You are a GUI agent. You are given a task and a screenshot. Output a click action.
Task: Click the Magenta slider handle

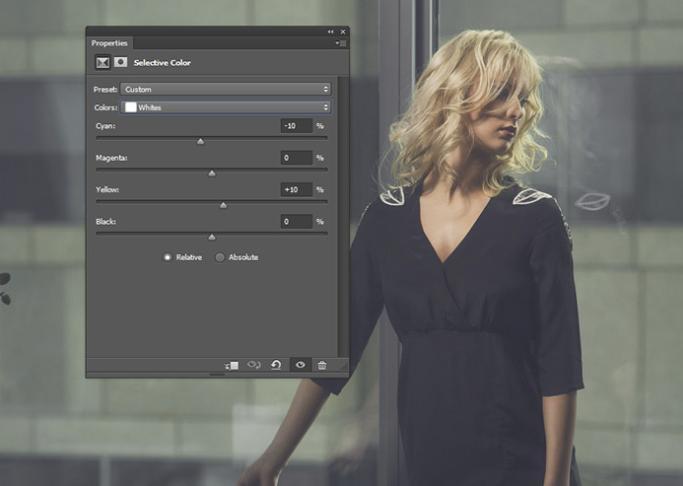(212, 173)
